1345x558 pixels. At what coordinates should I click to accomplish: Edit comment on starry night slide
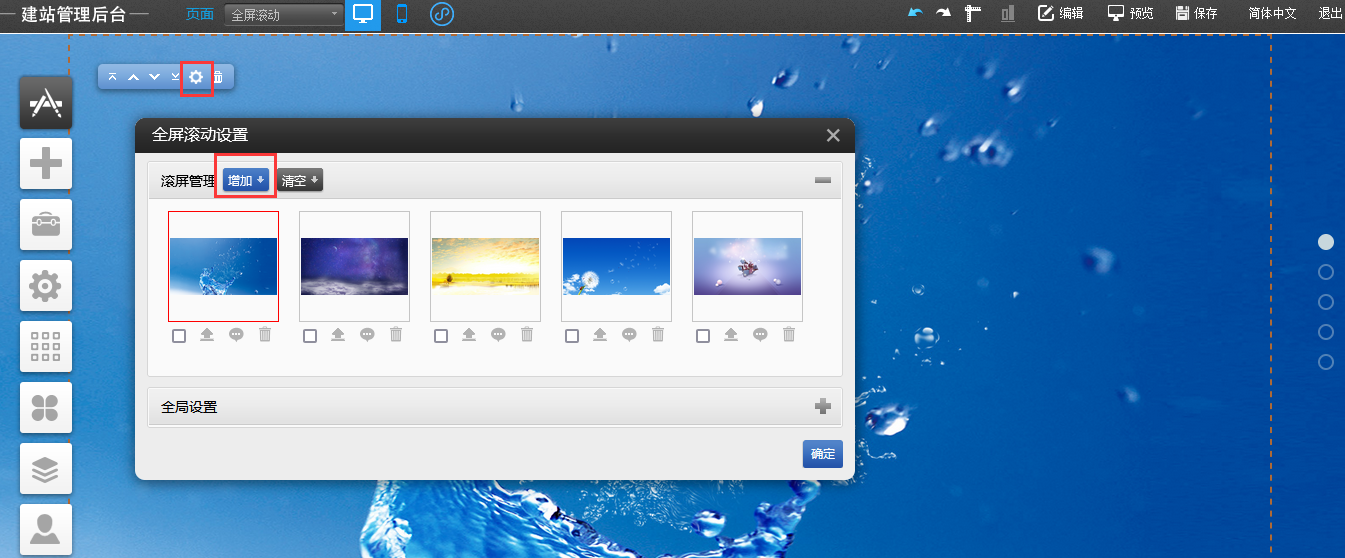(x=367, y=335)
